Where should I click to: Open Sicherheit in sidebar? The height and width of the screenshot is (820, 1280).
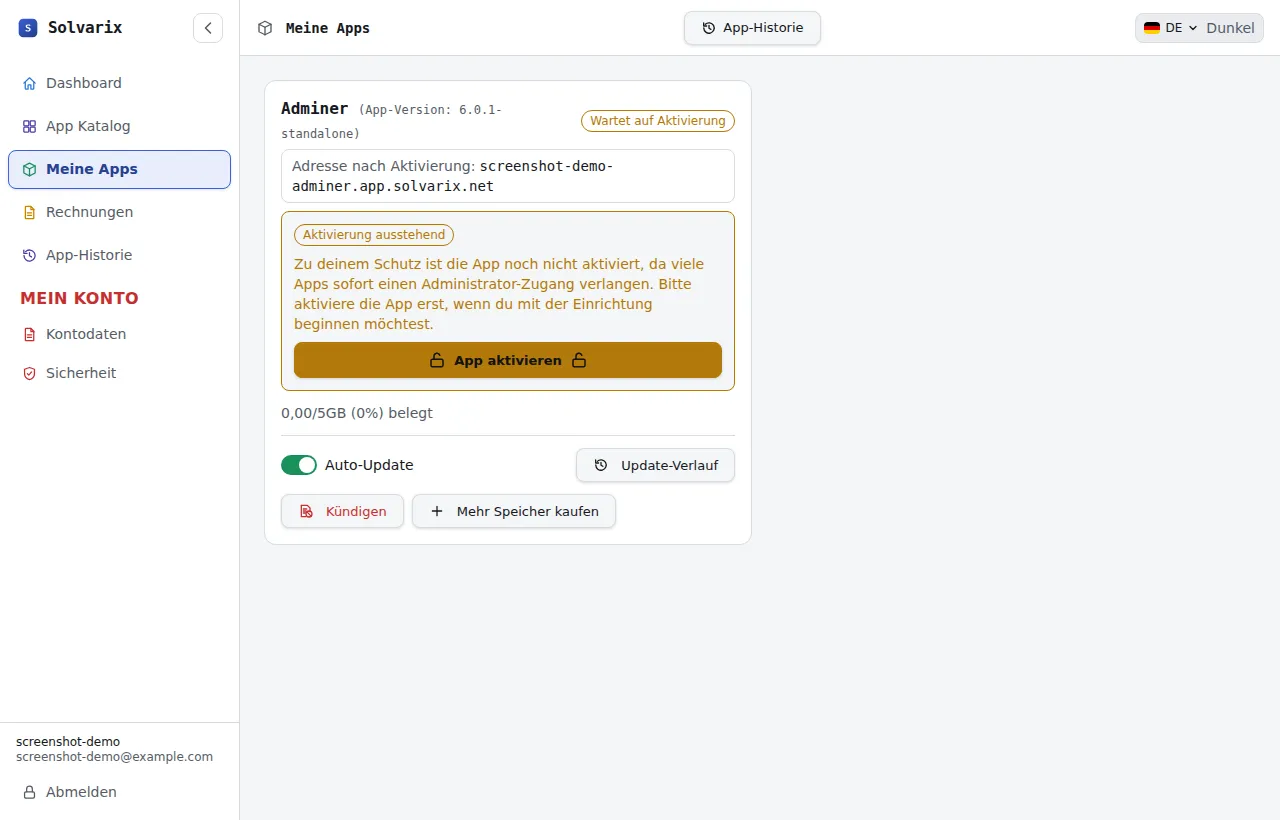(119, 373)
